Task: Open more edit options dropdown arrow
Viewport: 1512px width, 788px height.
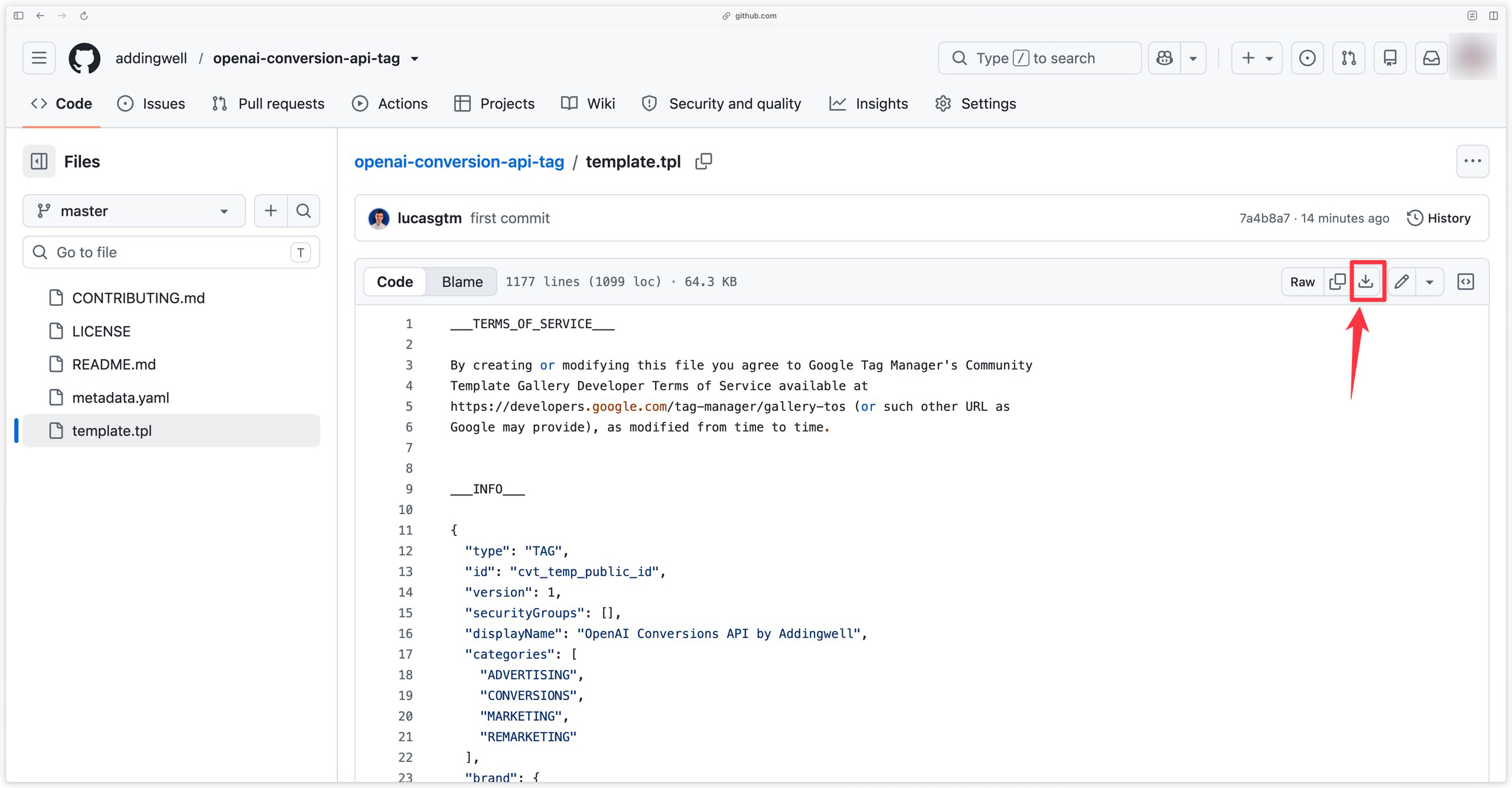Action: click(1429, 282)
